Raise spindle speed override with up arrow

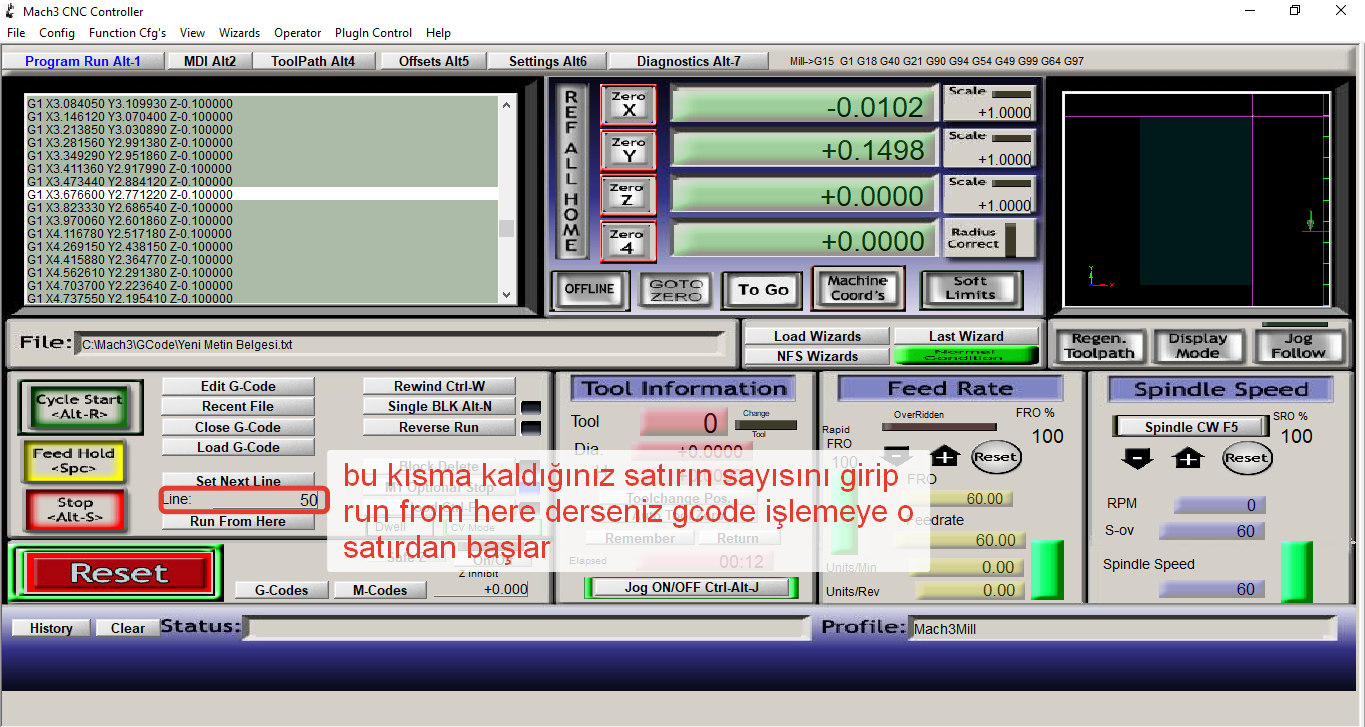tap(1187, 457)
